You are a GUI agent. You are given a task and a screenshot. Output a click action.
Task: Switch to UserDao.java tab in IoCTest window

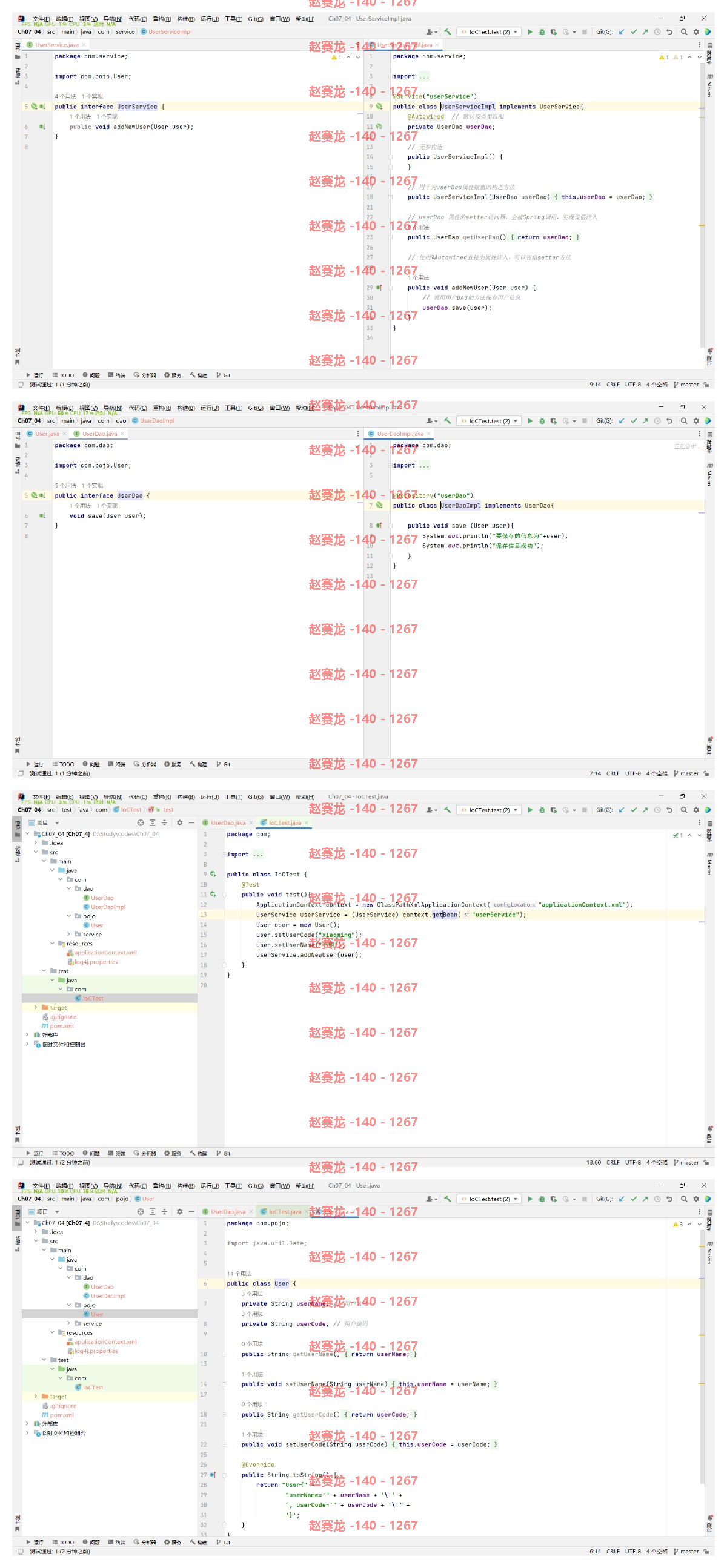click(x=228, y=822)
